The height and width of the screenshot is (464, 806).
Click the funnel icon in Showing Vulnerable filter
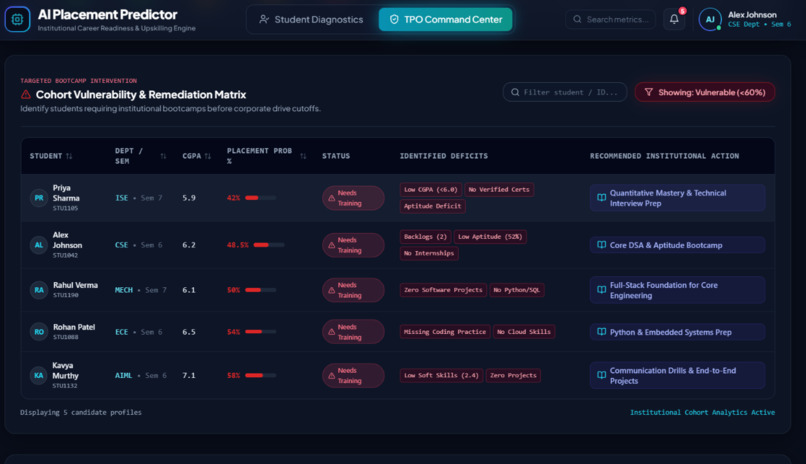pyautogui.click(x=649, y=92)
